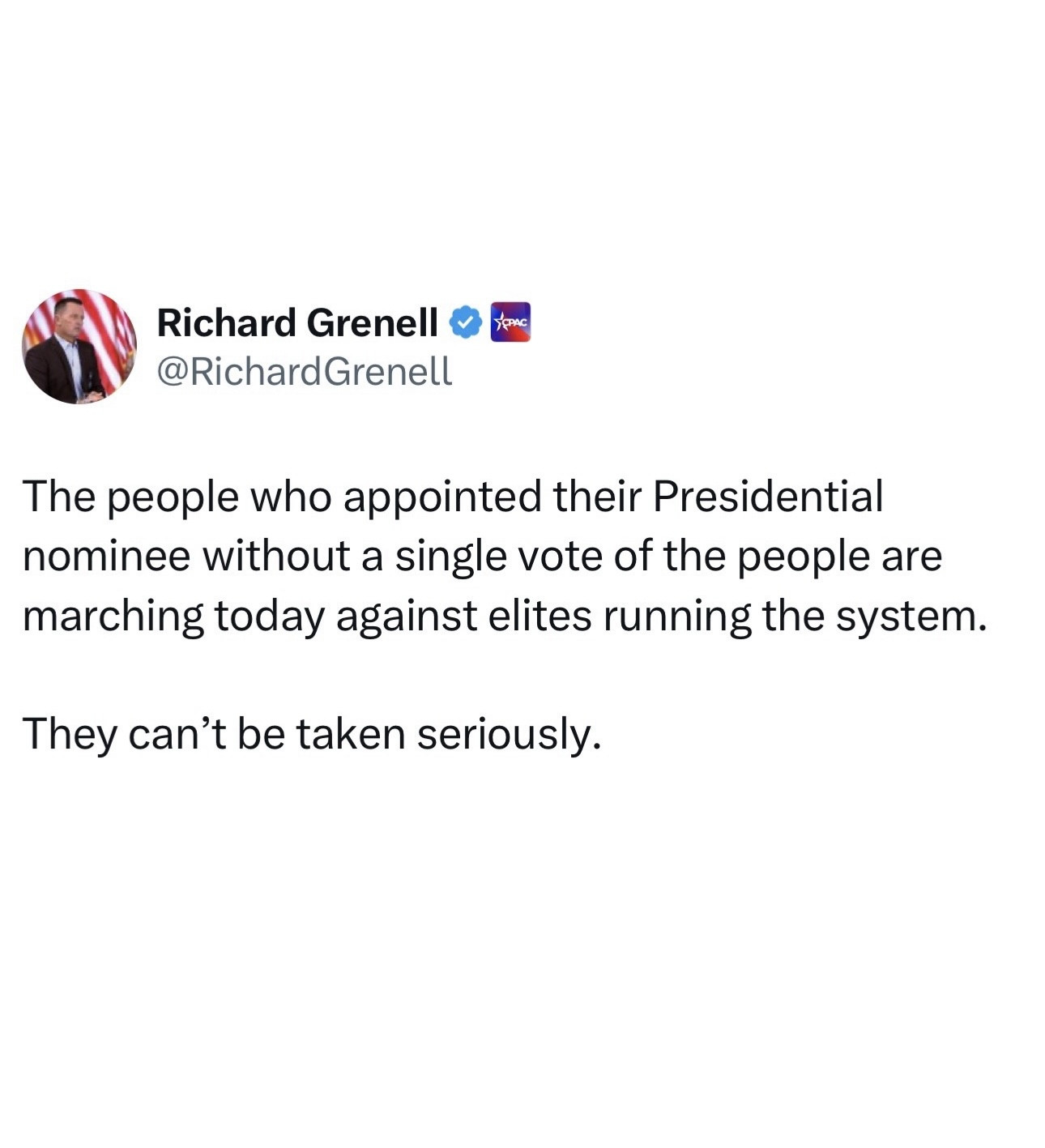
Task: Select the line "They can't be taken seriously."
Action: click(x=313, y=735)
